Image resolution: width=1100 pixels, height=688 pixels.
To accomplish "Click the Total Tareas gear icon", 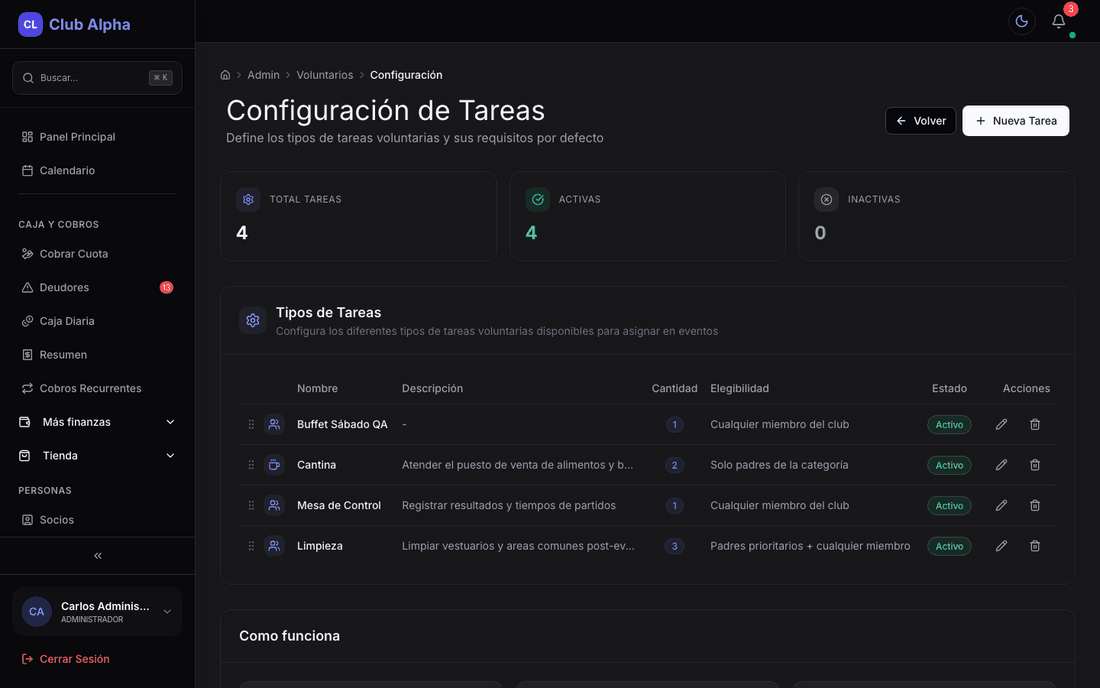I will pos(248,200).
